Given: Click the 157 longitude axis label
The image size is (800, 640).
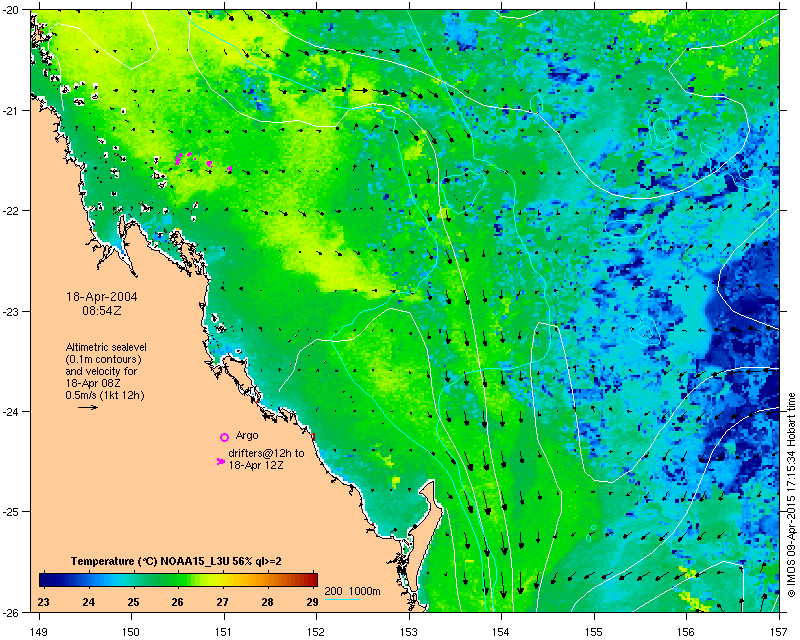Looking at the screenshot, I should [x=779, y=631].
